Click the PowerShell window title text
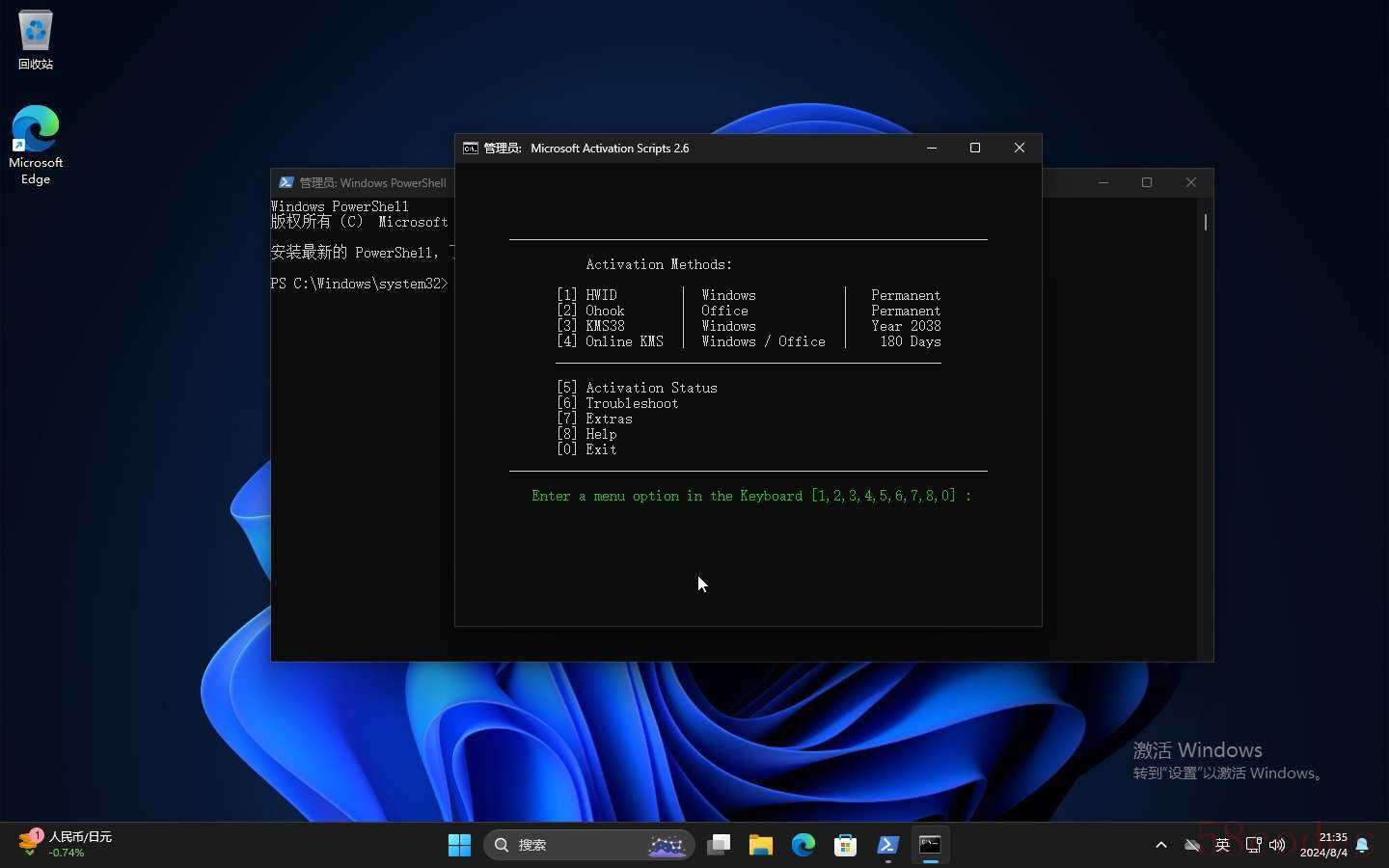 point(372,182)
